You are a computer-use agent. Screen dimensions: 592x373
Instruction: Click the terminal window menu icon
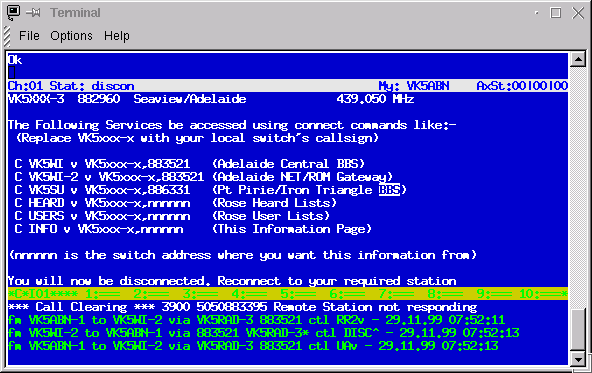(13, 13)
